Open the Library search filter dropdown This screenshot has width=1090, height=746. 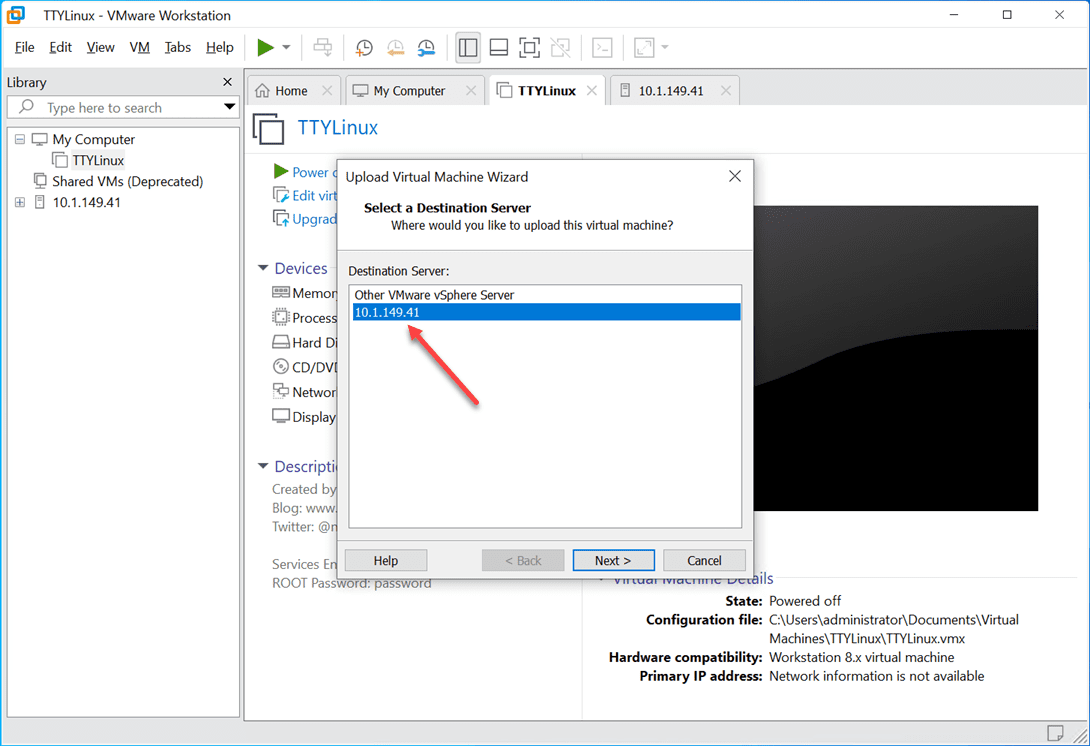coord(229,107)
